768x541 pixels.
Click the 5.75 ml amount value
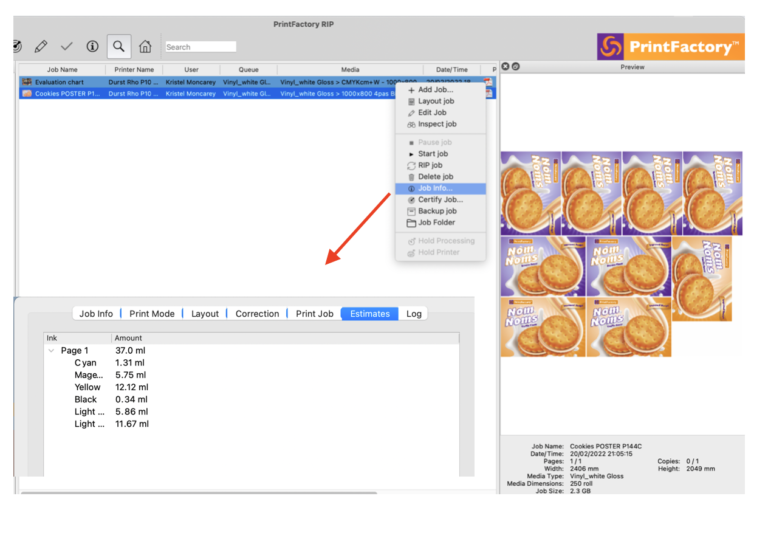[x=131, y=375]
